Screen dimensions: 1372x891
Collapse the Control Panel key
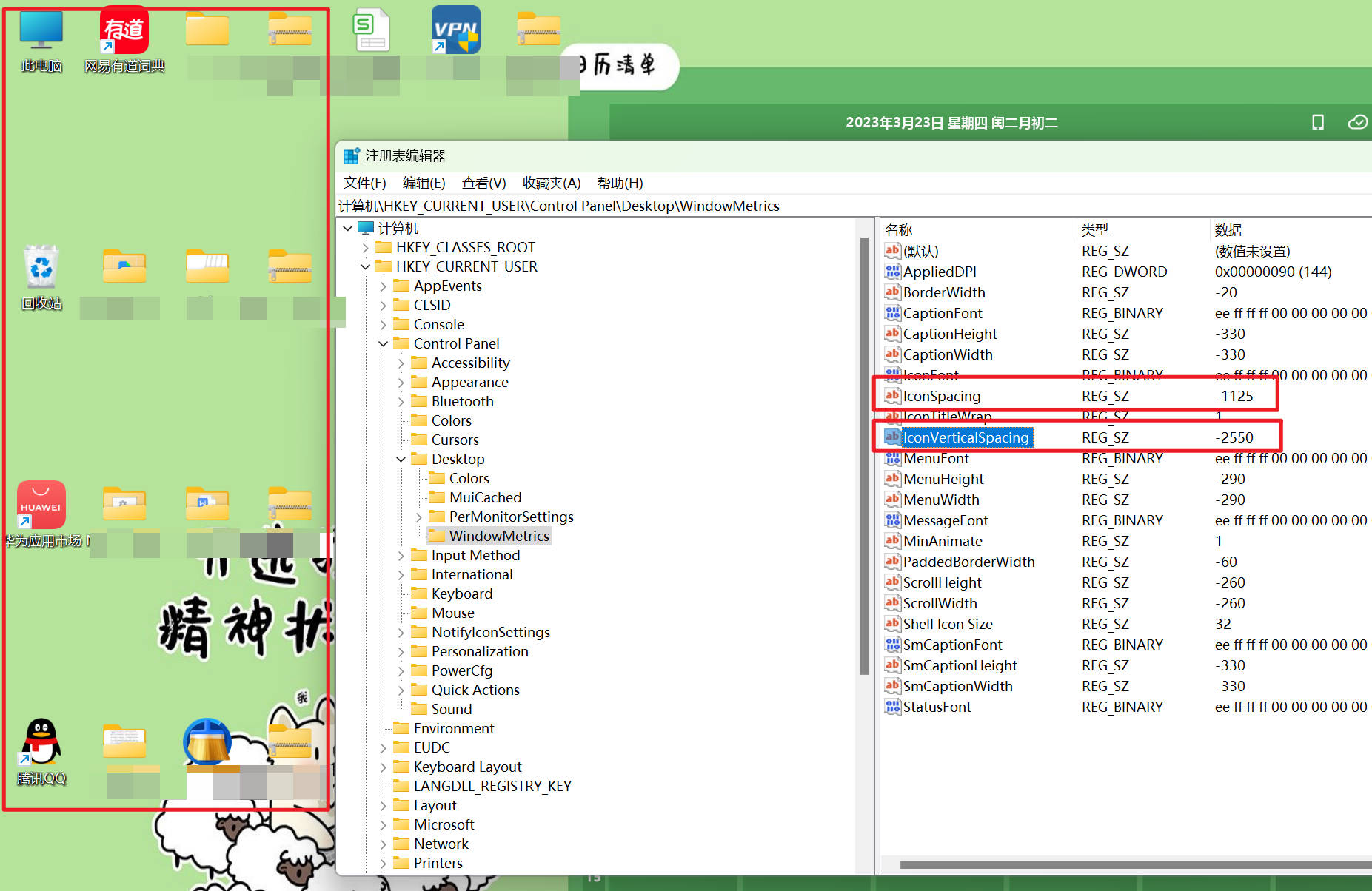click(x=384, y=343)
